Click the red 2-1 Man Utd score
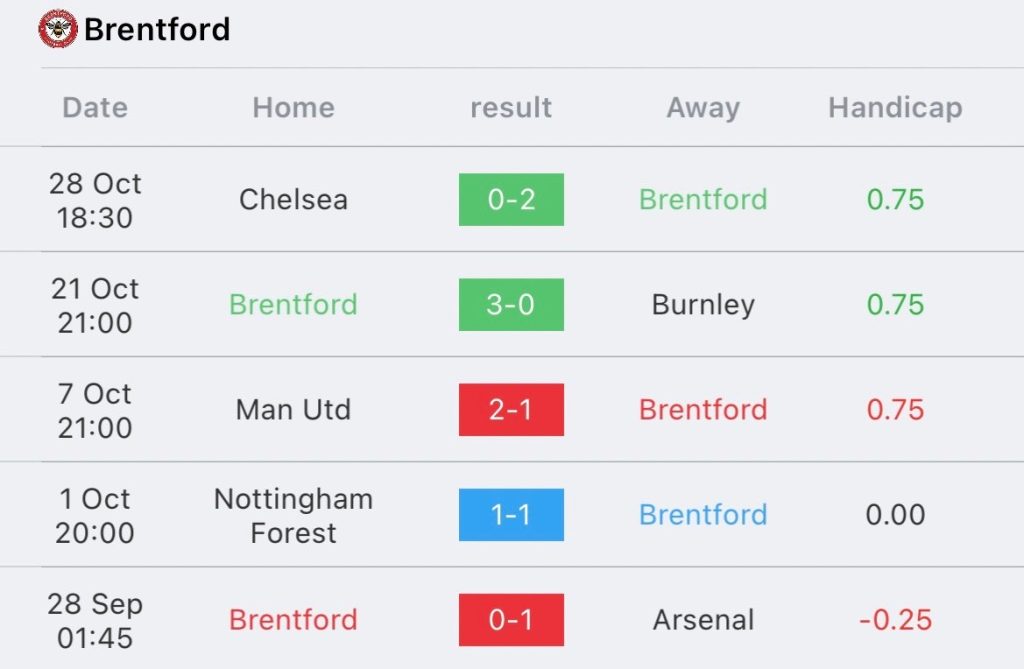 point(511,410)
